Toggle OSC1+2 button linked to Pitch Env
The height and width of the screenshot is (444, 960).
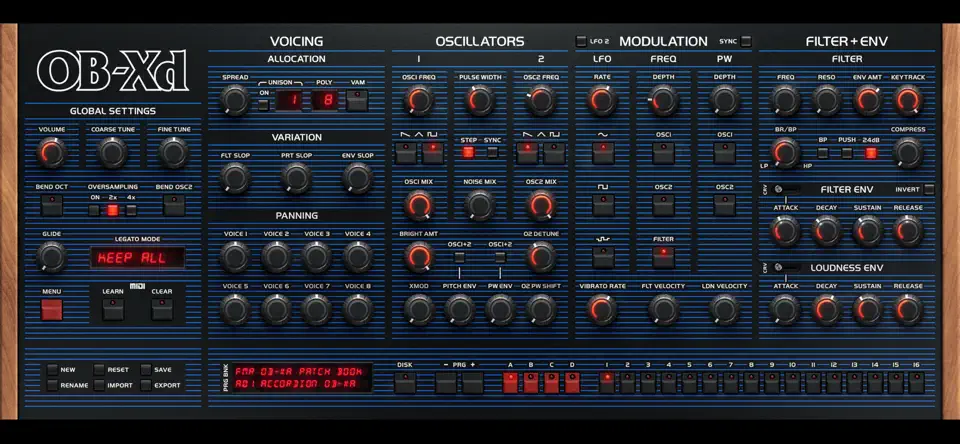tap(459, 257)
